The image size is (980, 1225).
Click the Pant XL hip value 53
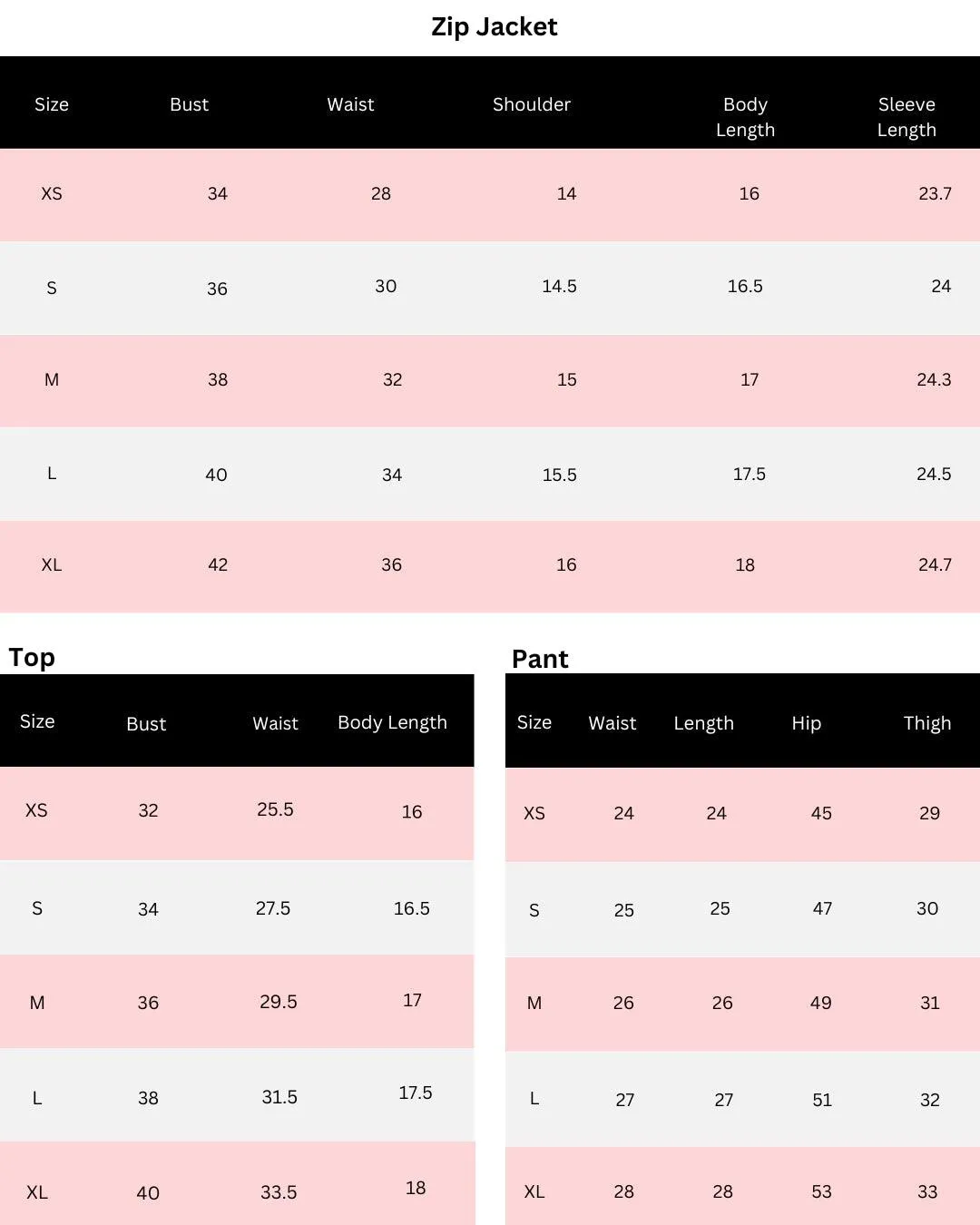[821, 1191]
